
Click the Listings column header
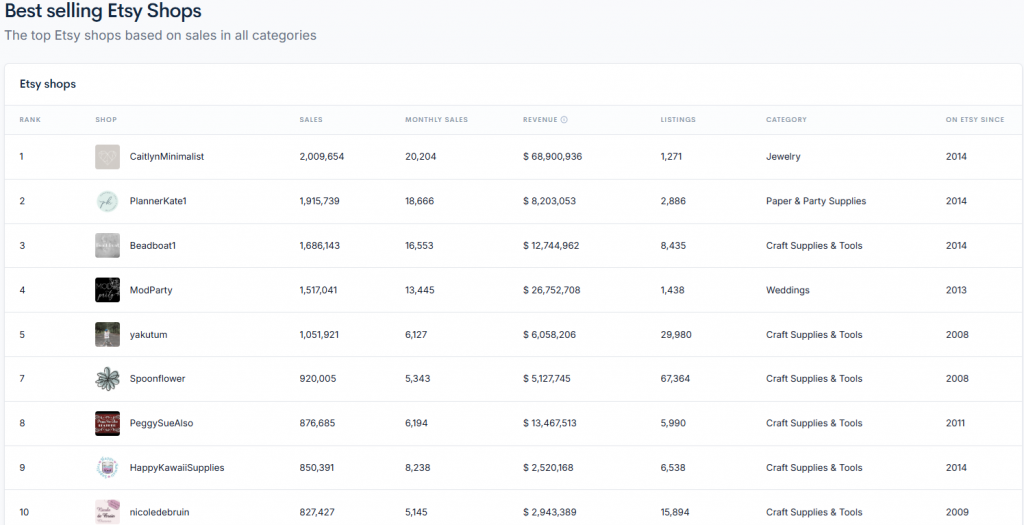678,120
